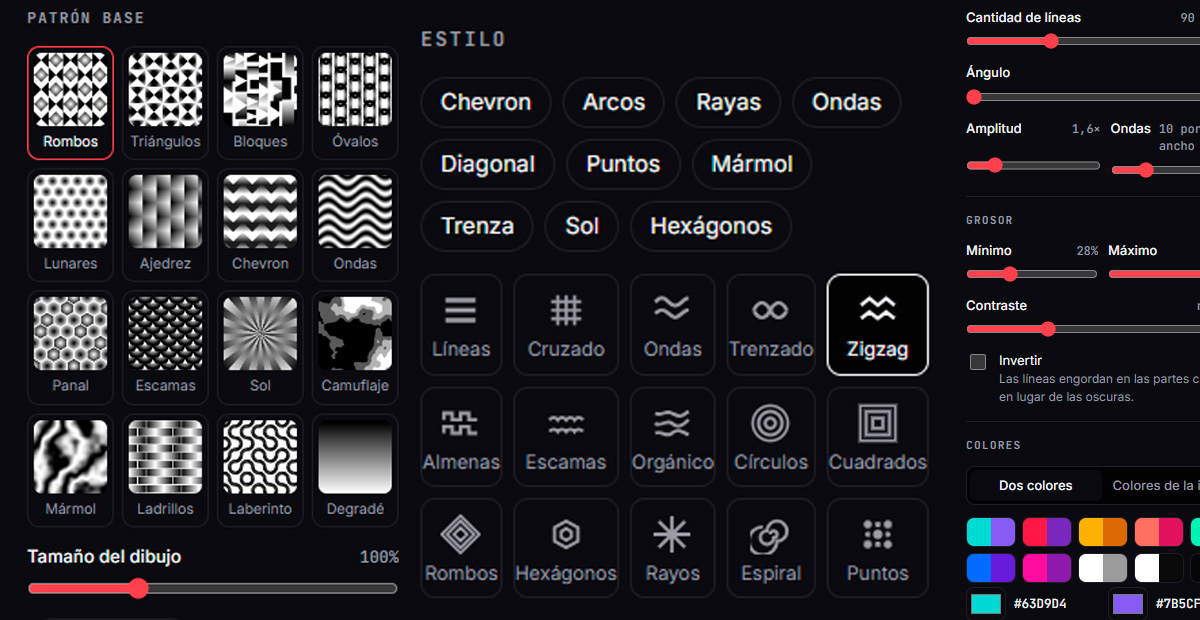
Task: Apply the Ondas style preset pill
Action: (847, 102)
